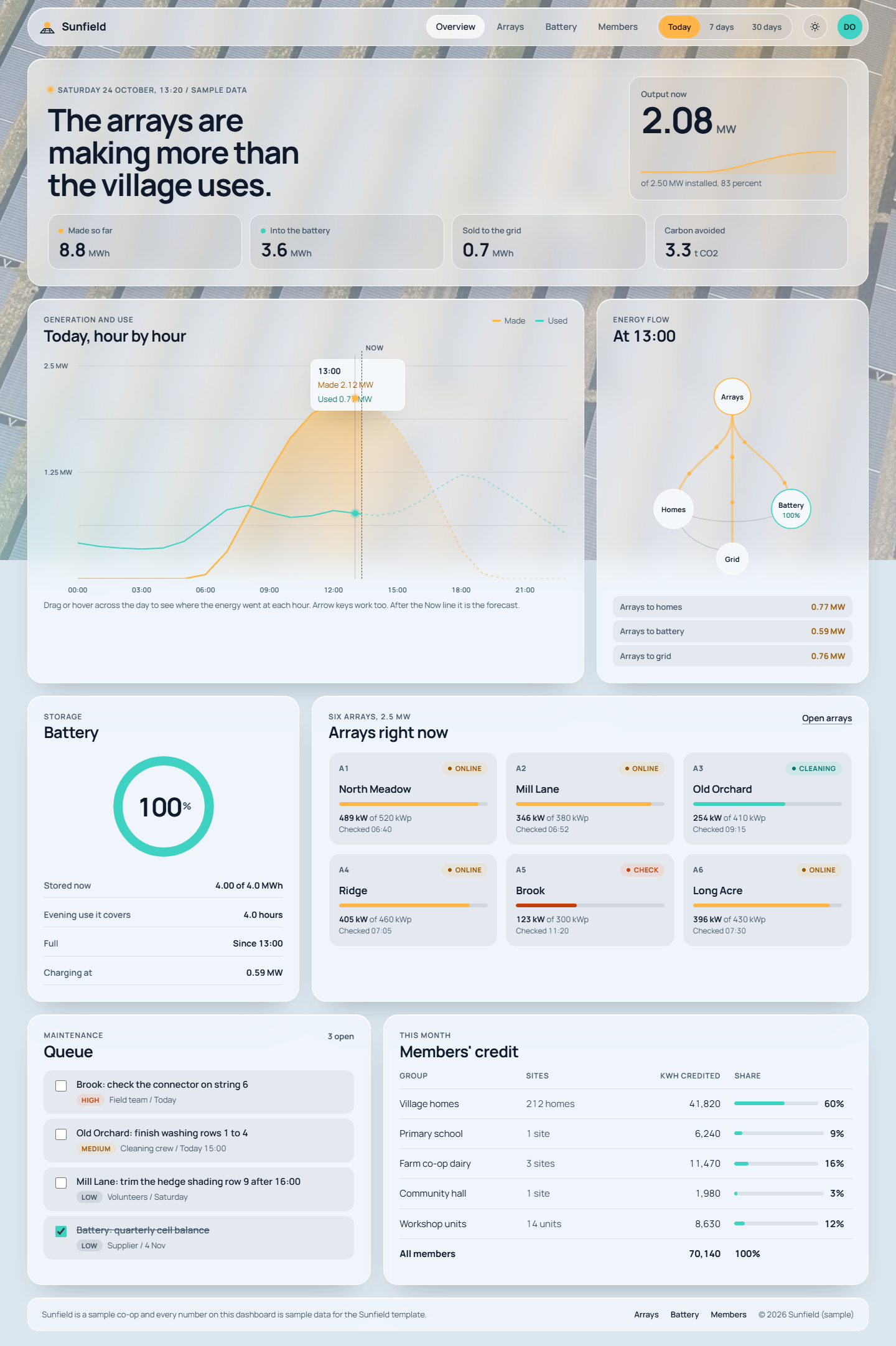Click the Used point on the hourly chart
896x1346 pixels.
point(355,513)
